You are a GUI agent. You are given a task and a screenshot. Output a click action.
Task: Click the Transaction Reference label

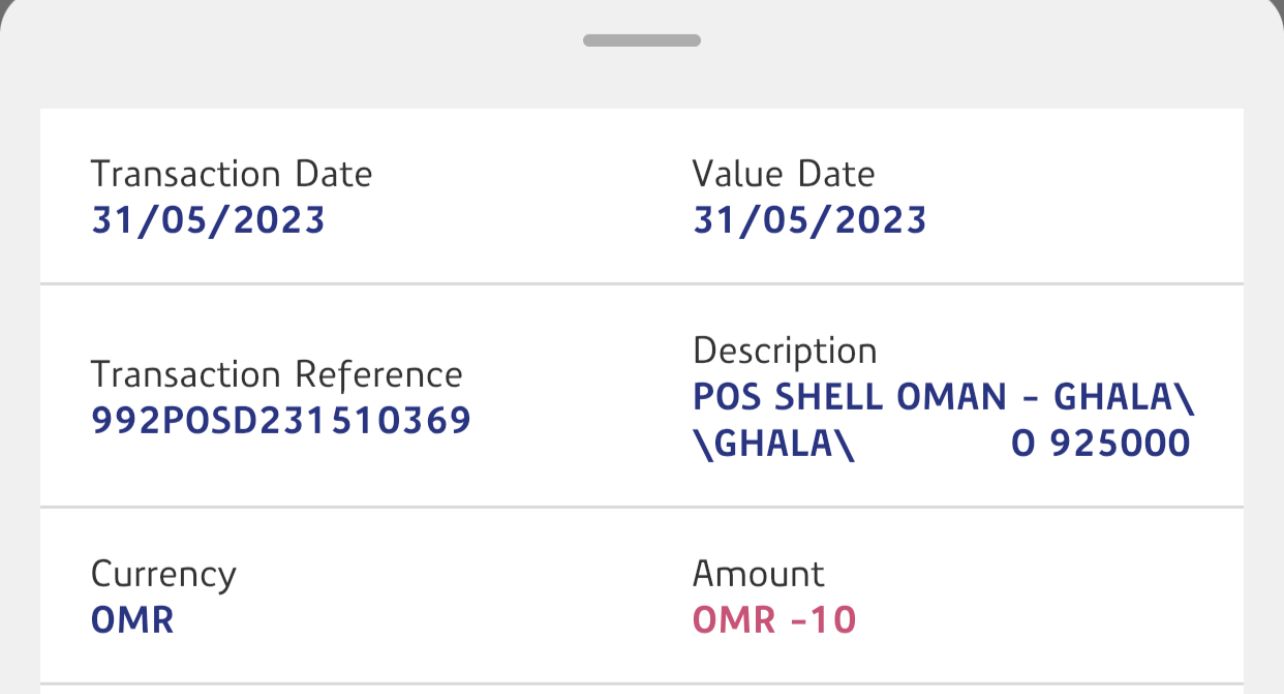click(x=276, y=375)
